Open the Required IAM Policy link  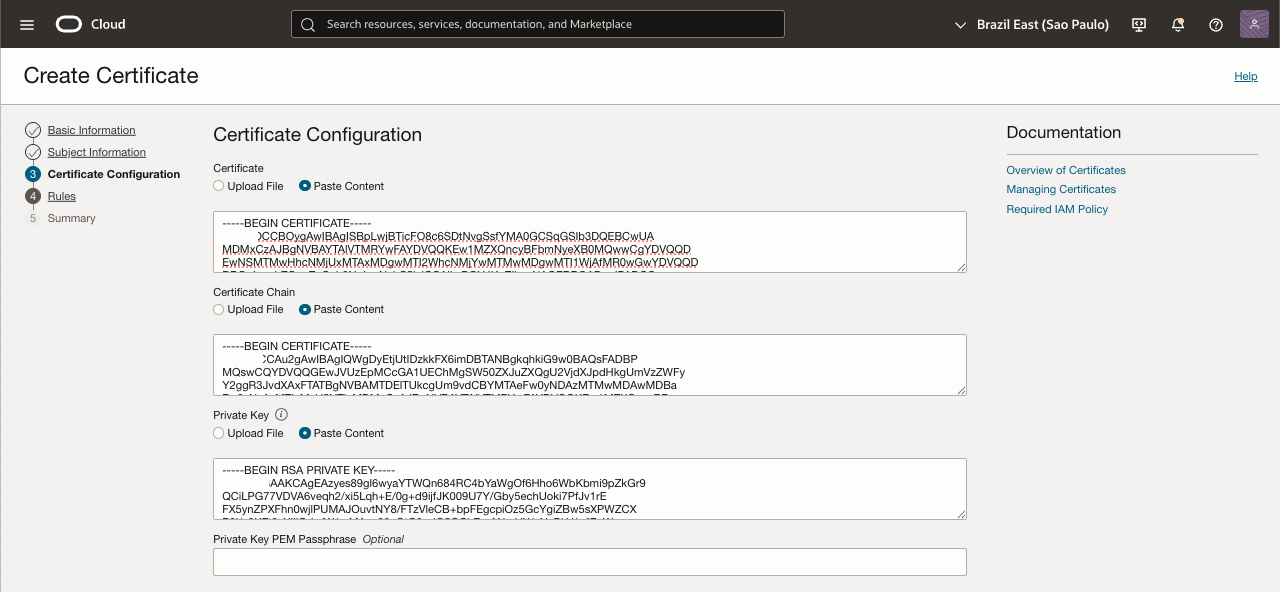coord(1057,209)
